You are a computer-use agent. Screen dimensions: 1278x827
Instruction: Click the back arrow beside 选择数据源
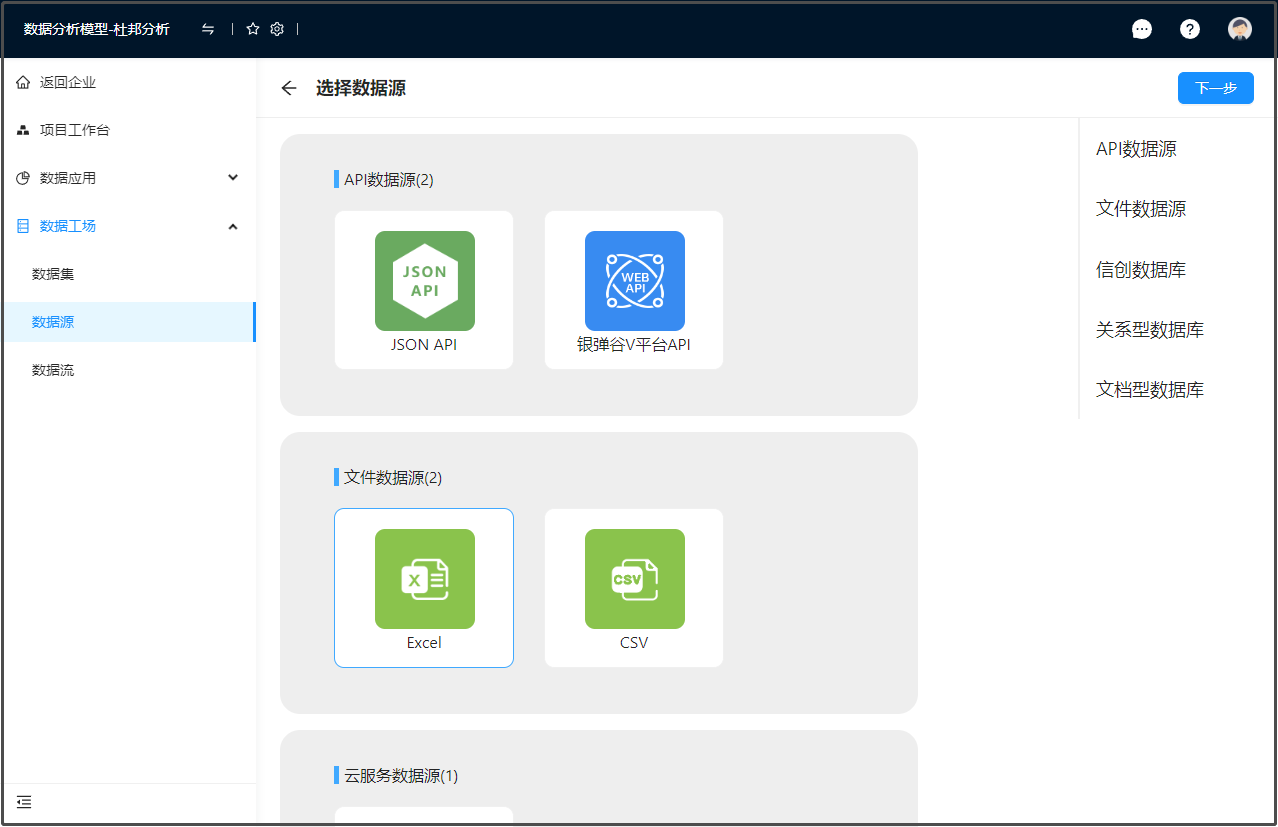pyautogui.click(x=289, y=88)
